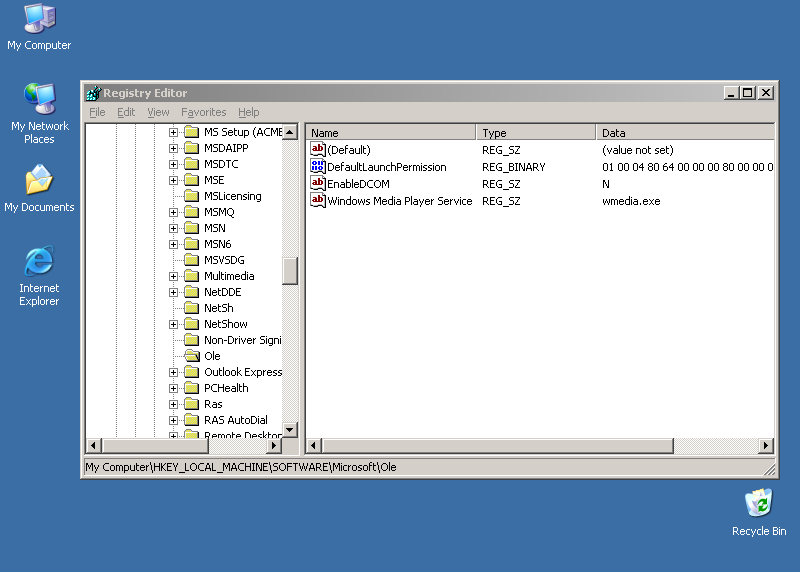This screenshot has width=800, height=572.
Task: Click the Ras folder icon
Action: (191, 404)
